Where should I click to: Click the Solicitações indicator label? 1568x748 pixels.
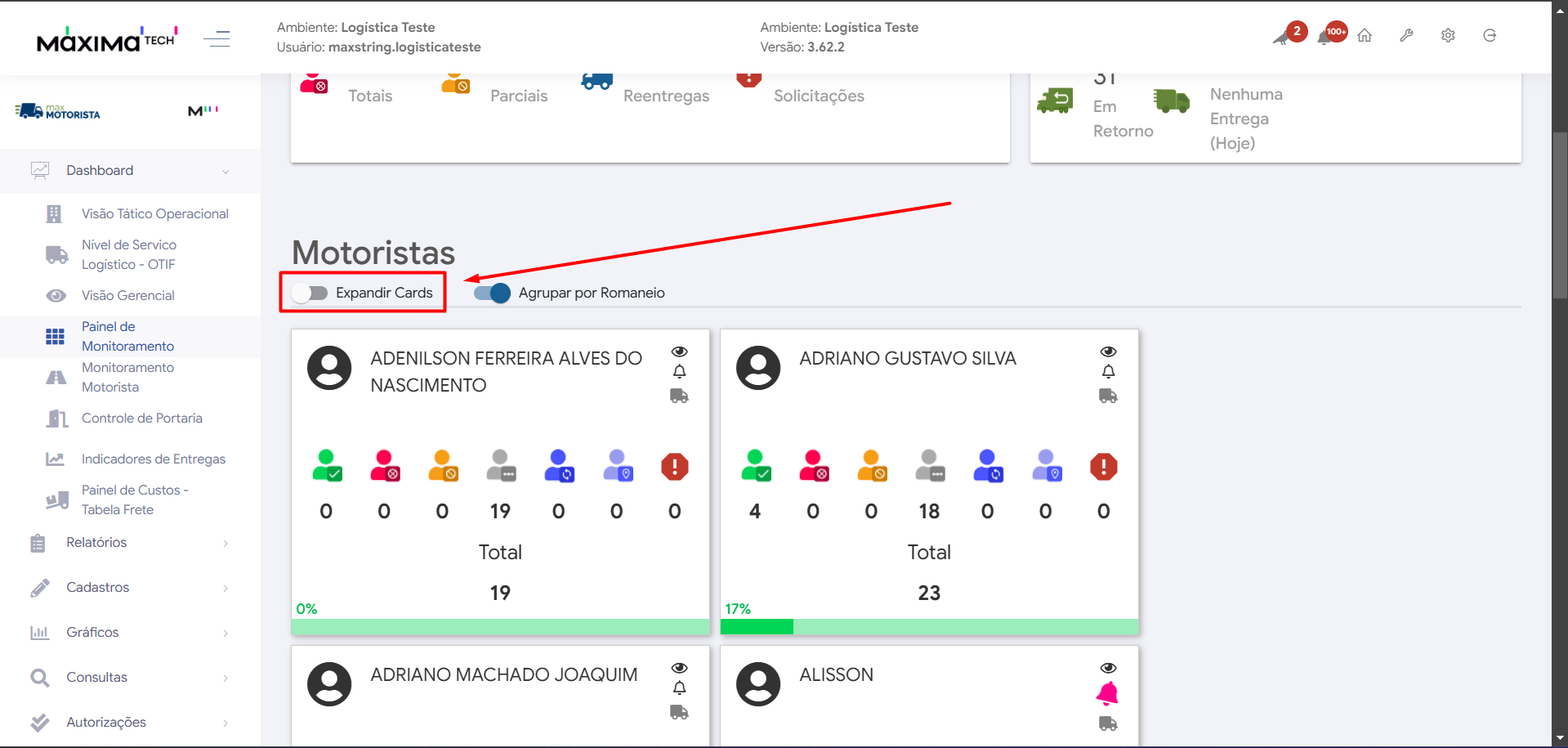[819, 96]
